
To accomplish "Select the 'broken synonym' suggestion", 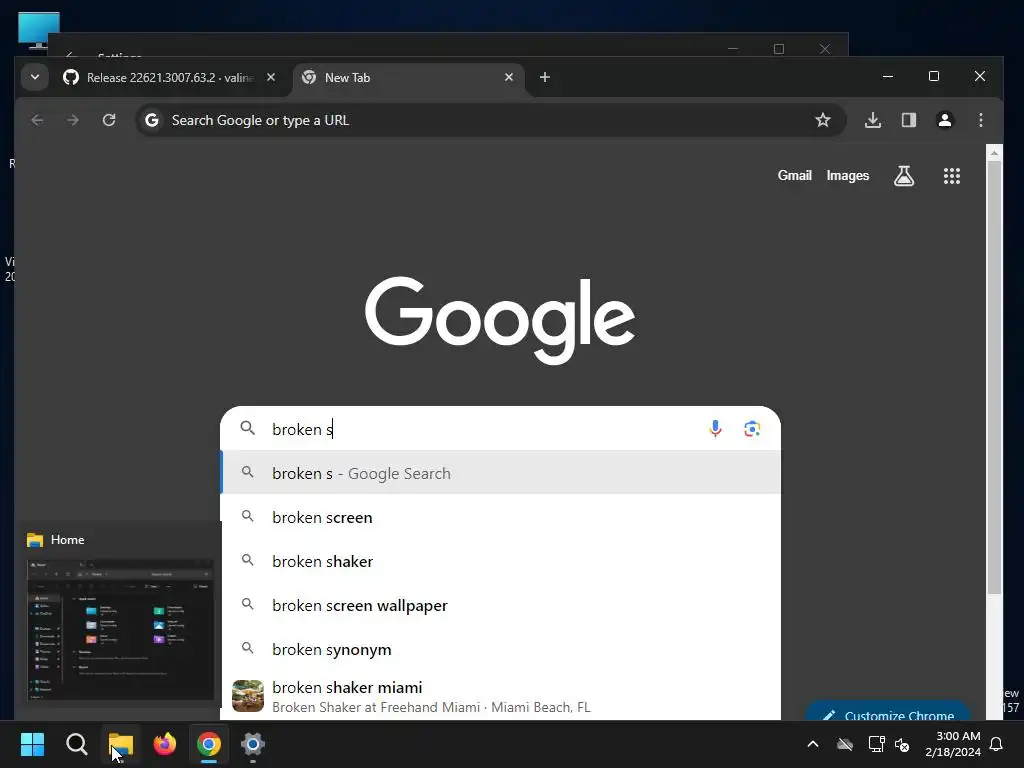I will click(x=501, y=650).
